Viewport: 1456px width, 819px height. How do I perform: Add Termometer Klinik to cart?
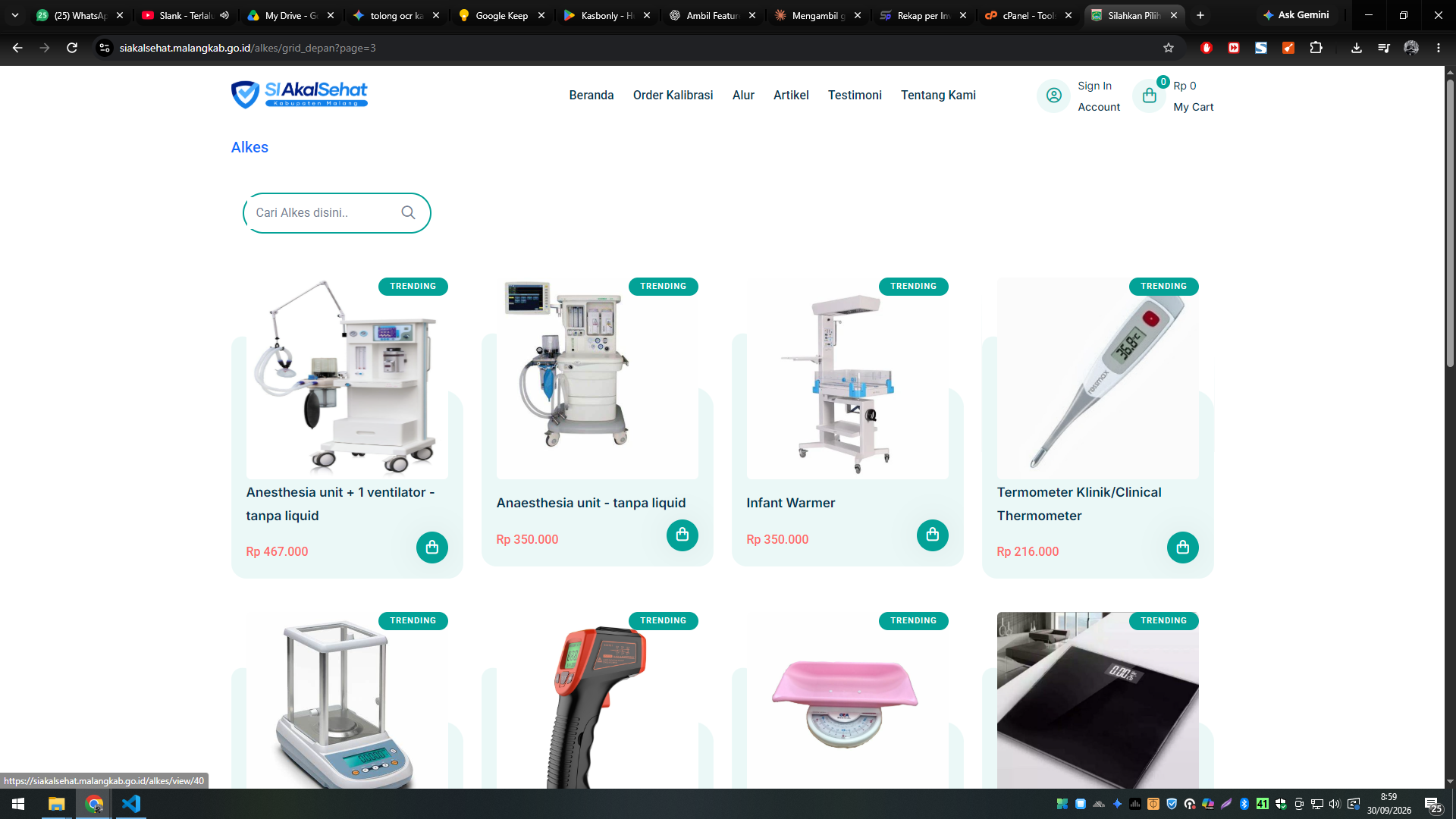1183,548
